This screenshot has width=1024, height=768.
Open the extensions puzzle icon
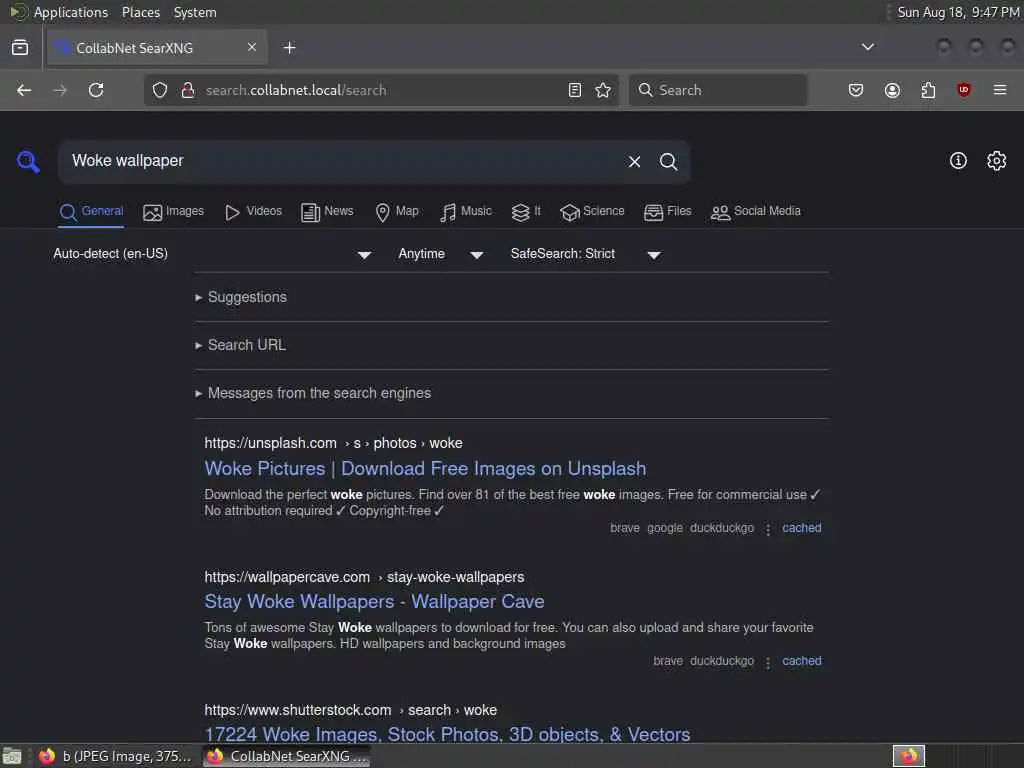click(928, 90)
